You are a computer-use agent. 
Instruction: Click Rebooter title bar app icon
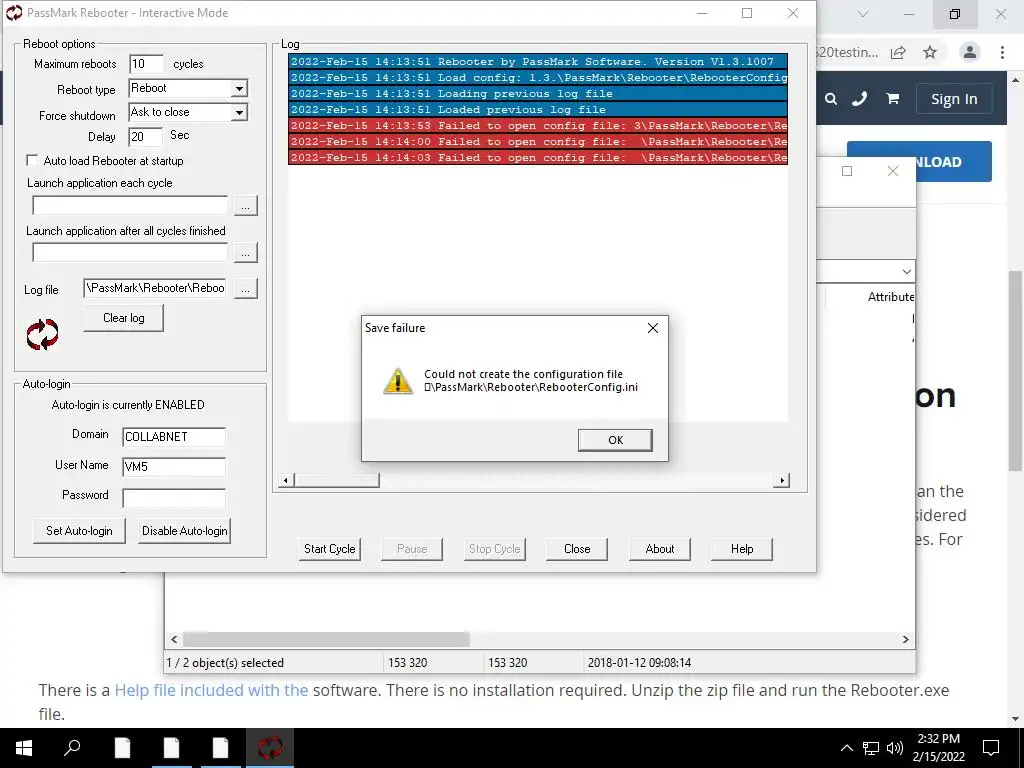[x=14, y=12]
